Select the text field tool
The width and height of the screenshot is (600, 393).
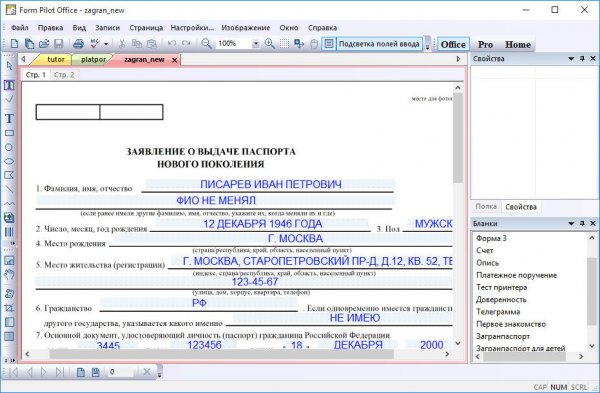point(9,85)
